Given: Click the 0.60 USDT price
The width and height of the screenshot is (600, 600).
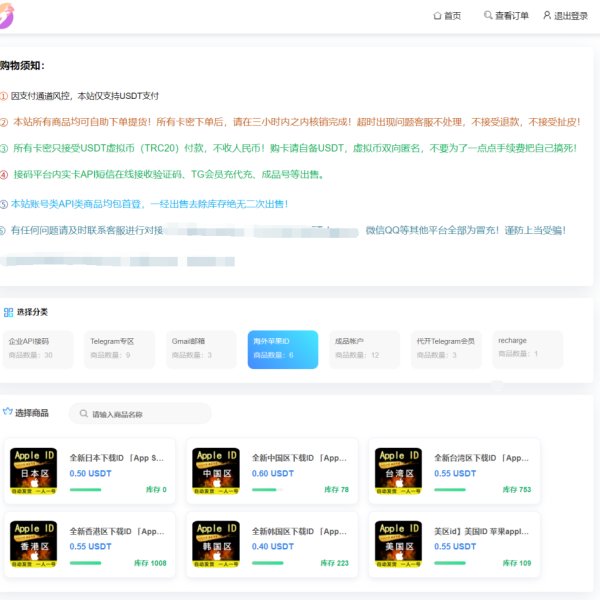Looking at the screenshot, I should coord(273,473).
